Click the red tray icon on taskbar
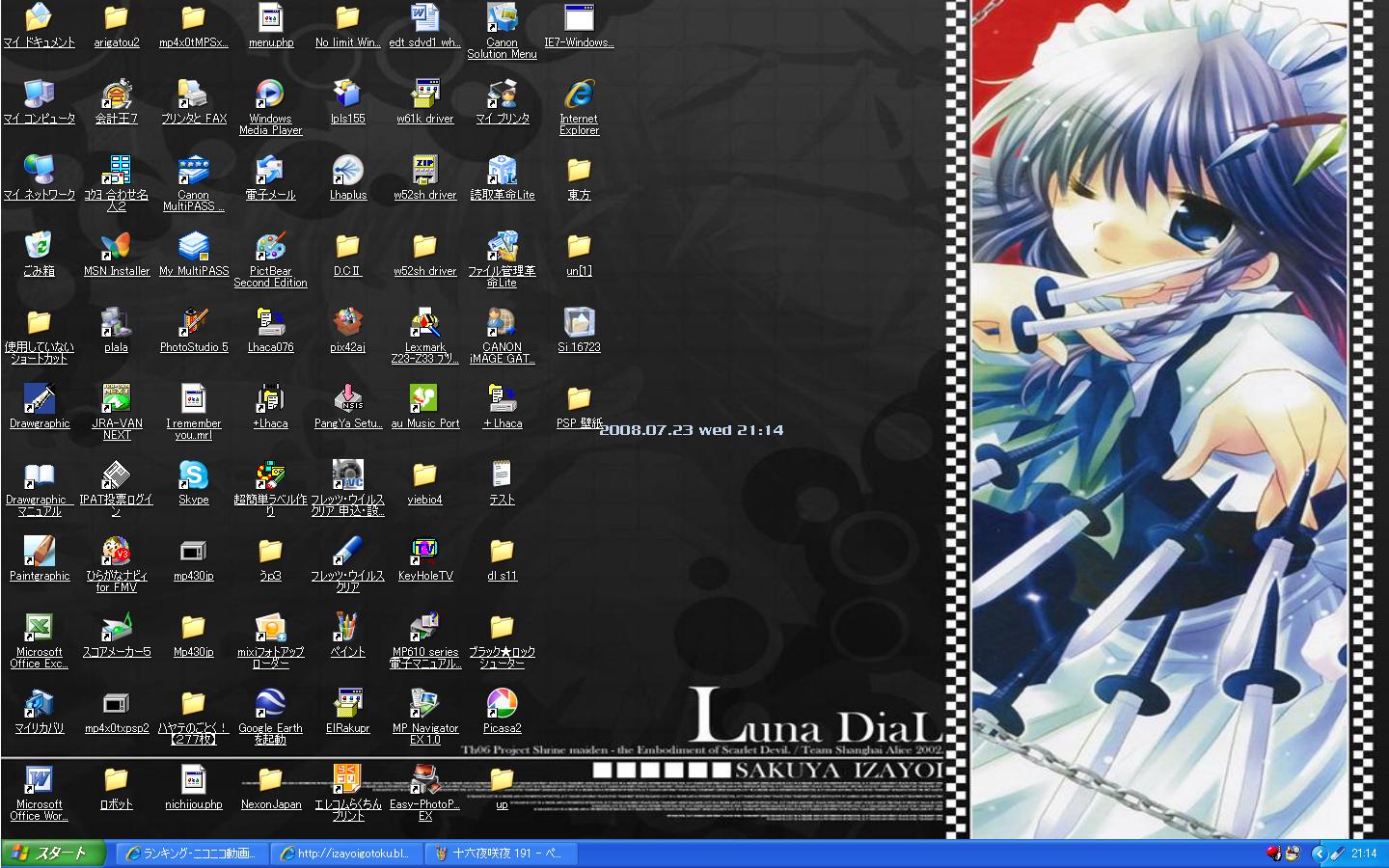The image size is (1389, 868). 1274,854
